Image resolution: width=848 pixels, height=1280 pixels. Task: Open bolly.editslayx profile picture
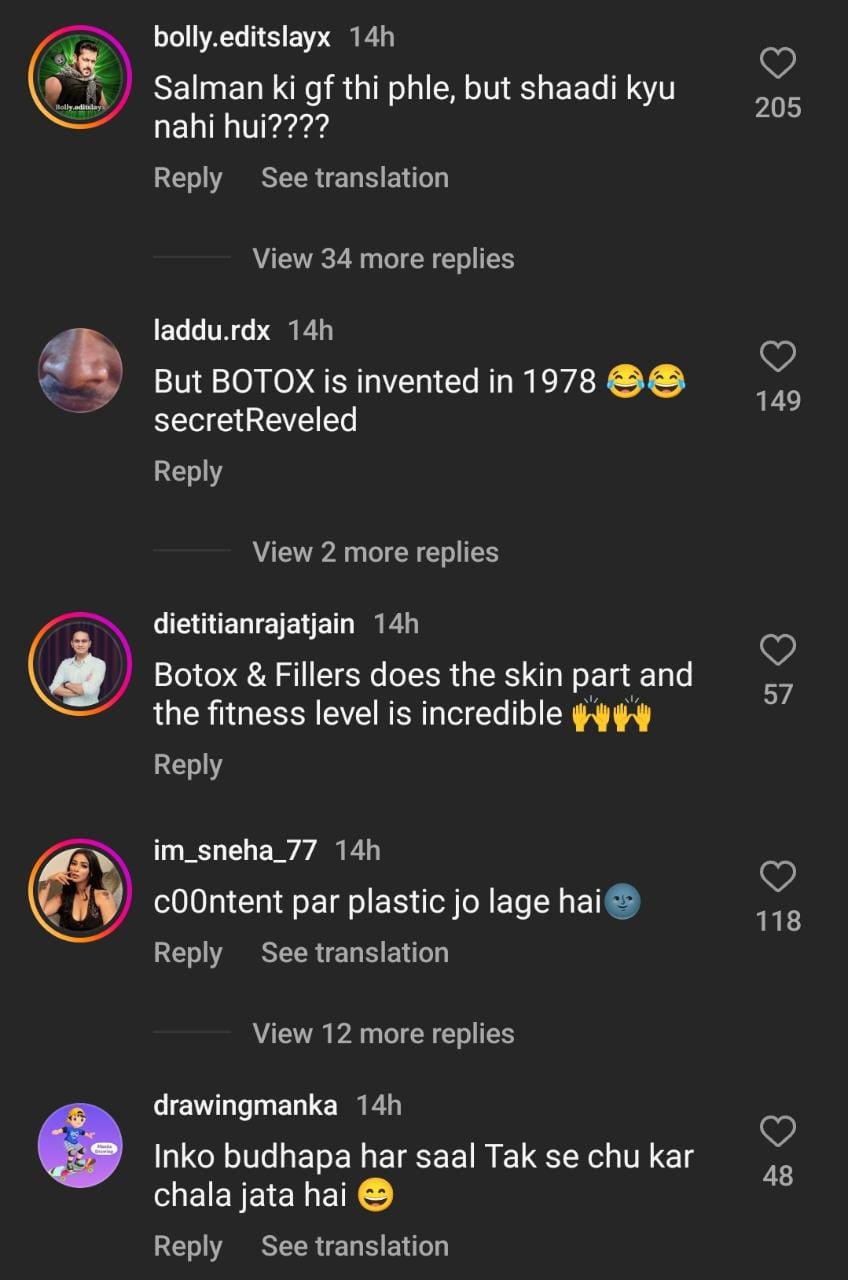[80, 76]
